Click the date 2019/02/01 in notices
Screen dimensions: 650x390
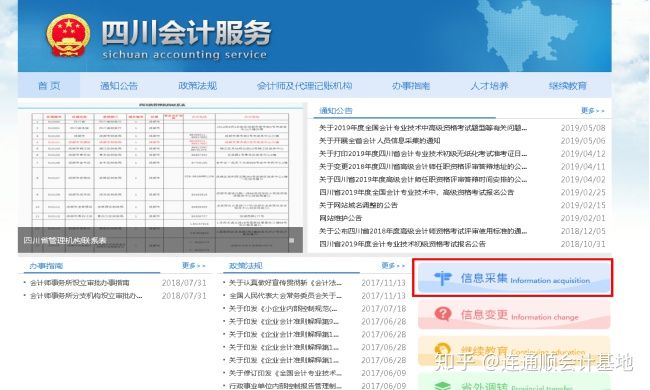(x=583, y=218)
